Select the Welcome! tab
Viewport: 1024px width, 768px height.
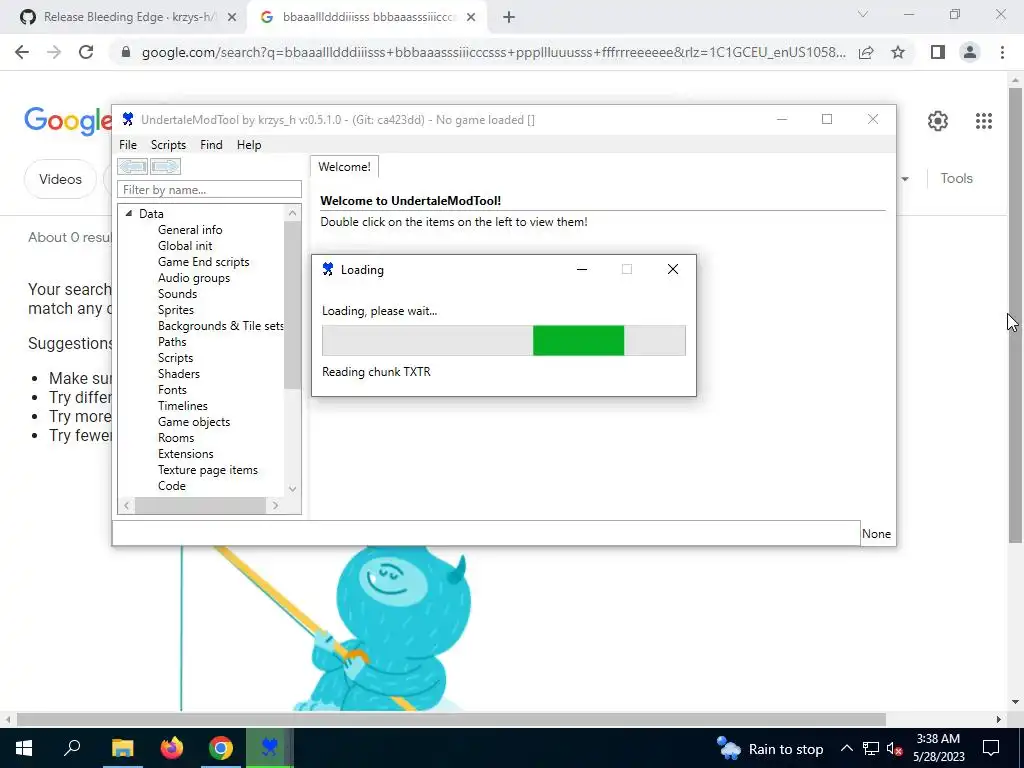tap(344, 167)
